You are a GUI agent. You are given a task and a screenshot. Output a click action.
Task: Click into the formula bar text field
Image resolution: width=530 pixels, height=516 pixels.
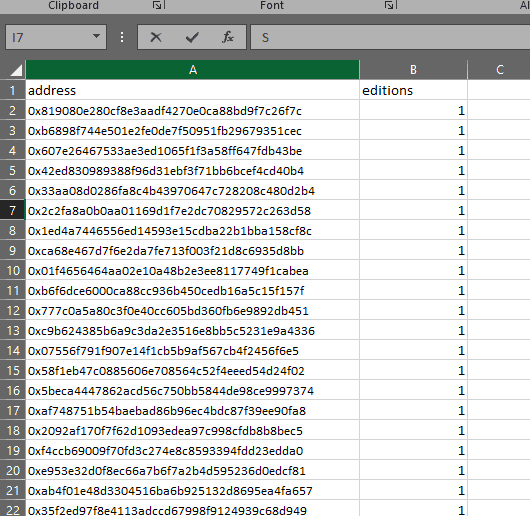(x=390, y=37)
